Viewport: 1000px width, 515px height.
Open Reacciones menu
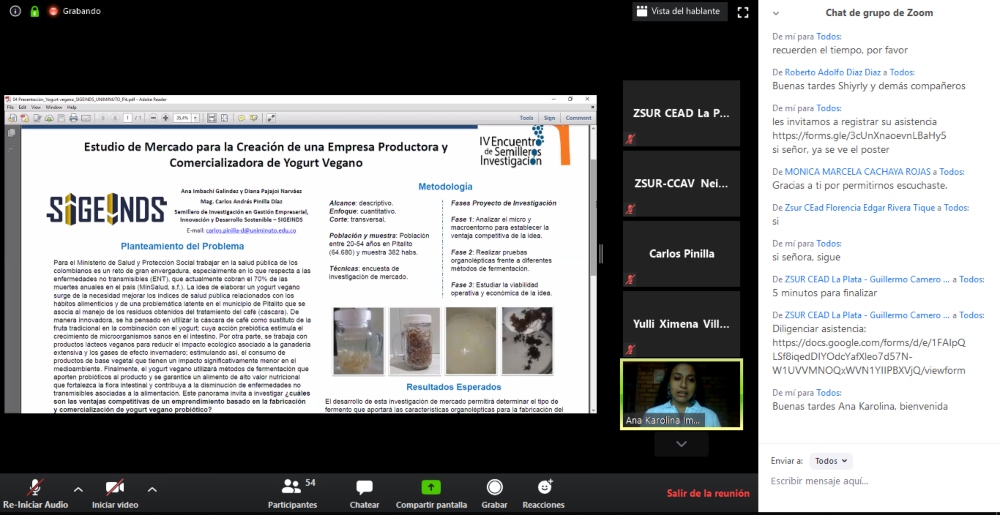click(x=543, y=493)
